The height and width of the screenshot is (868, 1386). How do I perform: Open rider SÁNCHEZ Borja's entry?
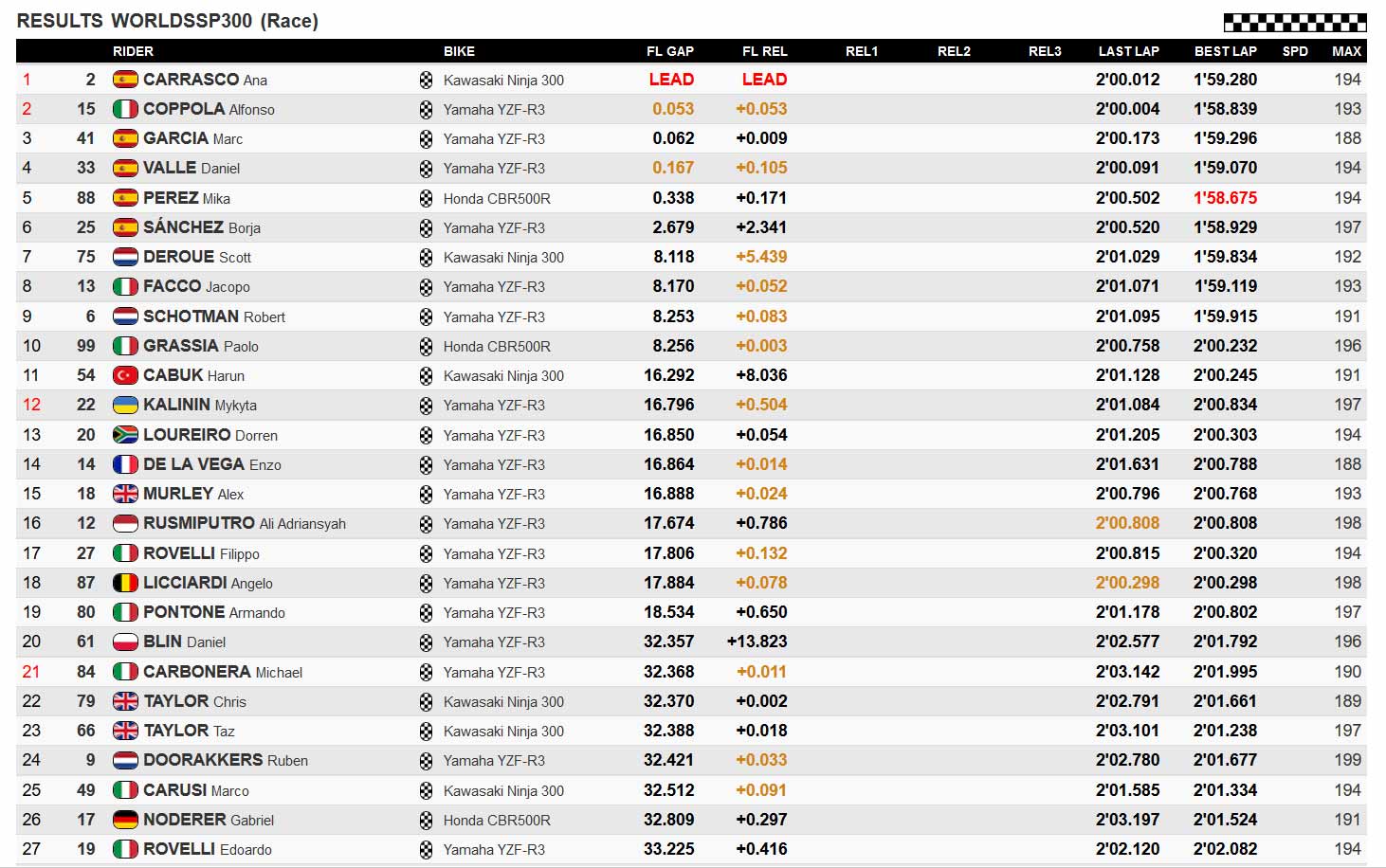(202, 227)
